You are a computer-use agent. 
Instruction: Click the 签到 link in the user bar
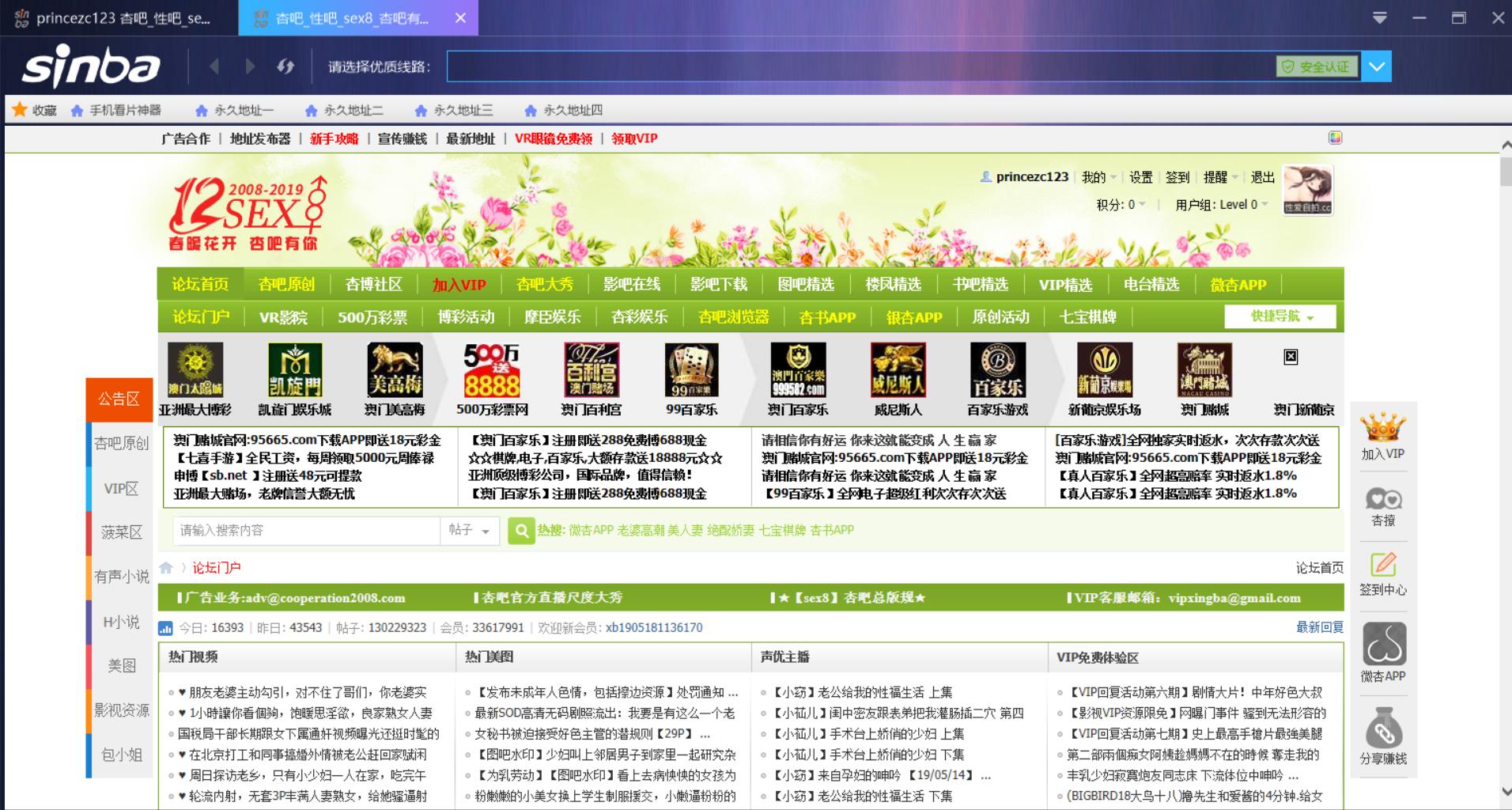(1177, 177)
